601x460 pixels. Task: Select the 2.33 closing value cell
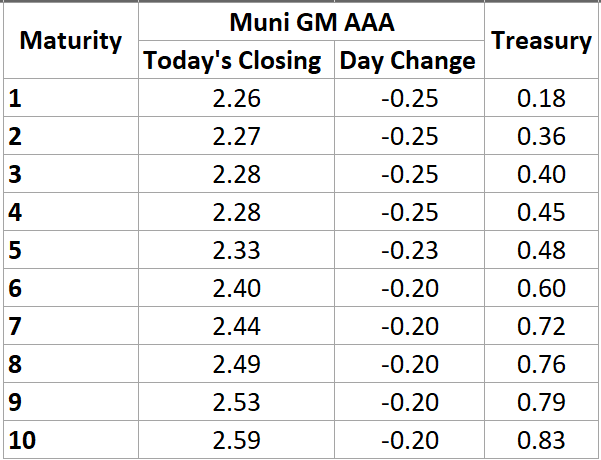tap(237, 251)
